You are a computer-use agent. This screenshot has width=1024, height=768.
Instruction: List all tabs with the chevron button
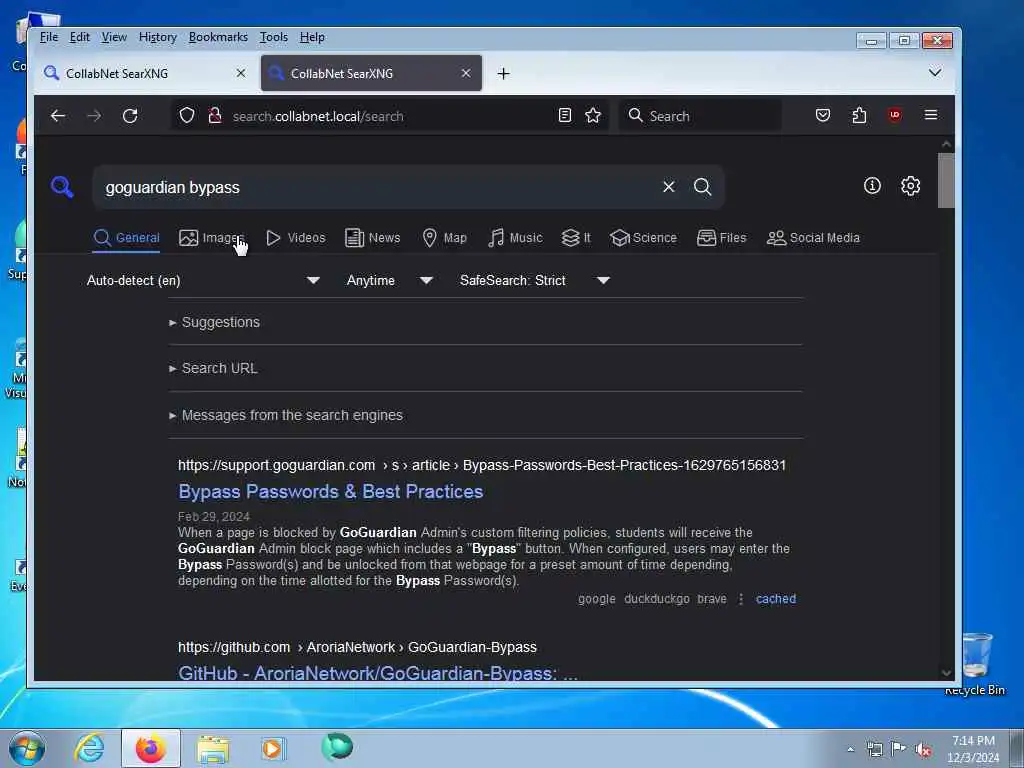coord(935,72)
